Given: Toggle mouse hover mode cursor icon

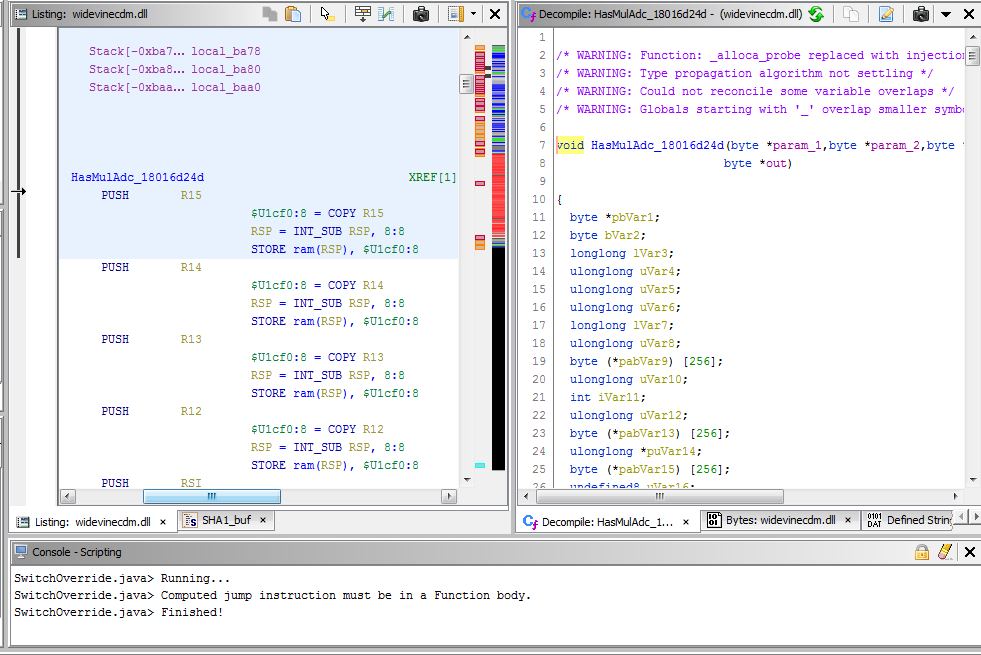Looking at the screenshot, I should (327, 14).
